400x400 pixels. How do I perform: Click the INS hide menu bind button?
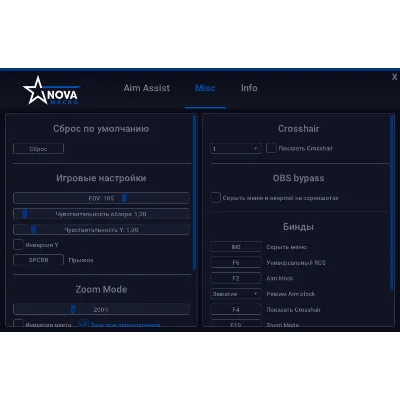point(236,247)
